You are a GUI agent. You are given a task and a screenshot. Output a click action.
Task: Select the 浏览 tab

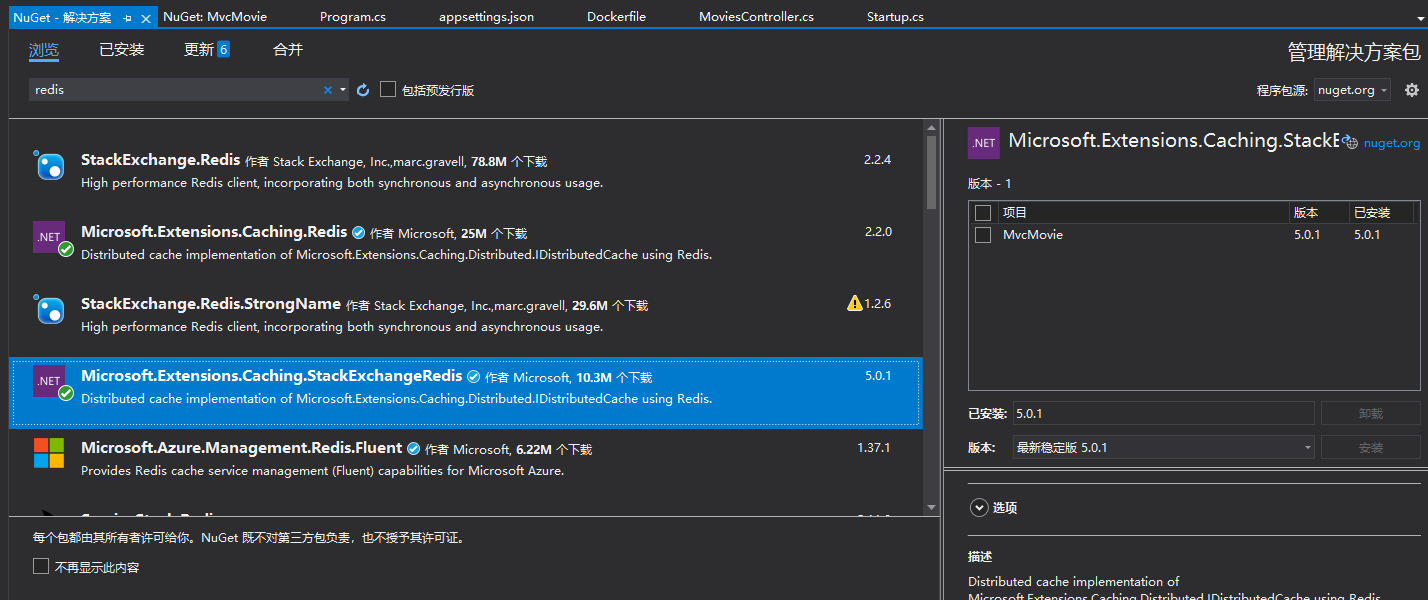tap(44, 50)
